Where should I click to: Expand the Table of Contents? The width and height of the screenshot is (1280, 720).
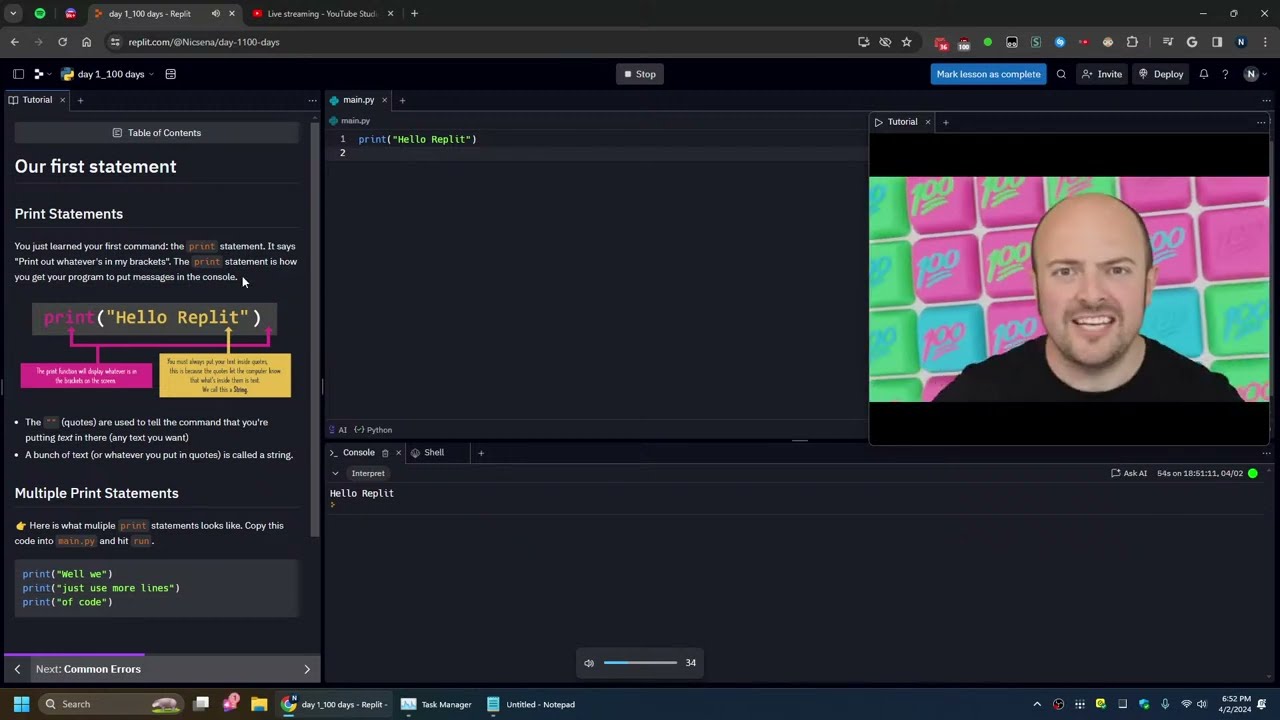coord(157,133)
